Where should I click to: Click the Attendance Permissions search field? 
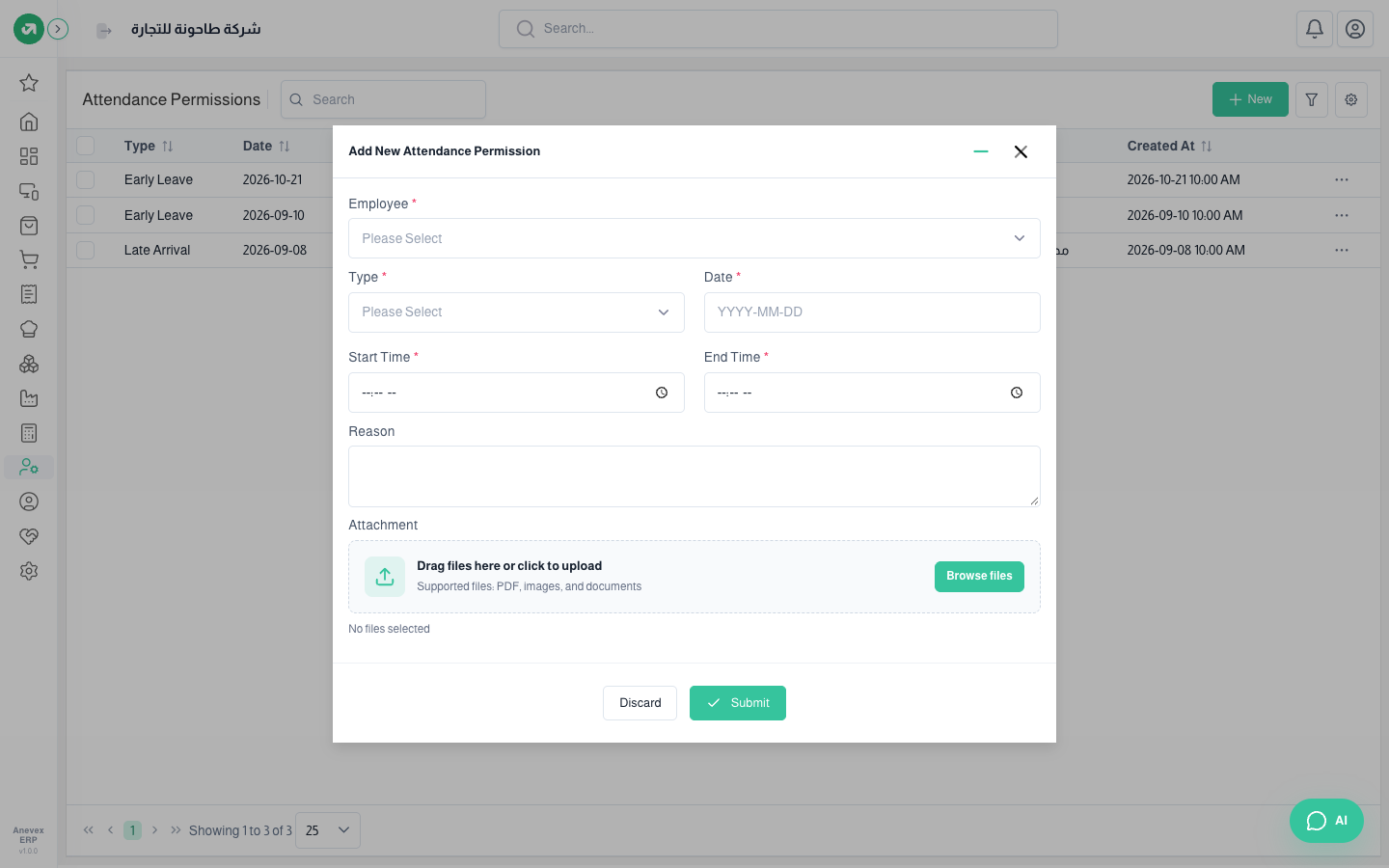383,99
